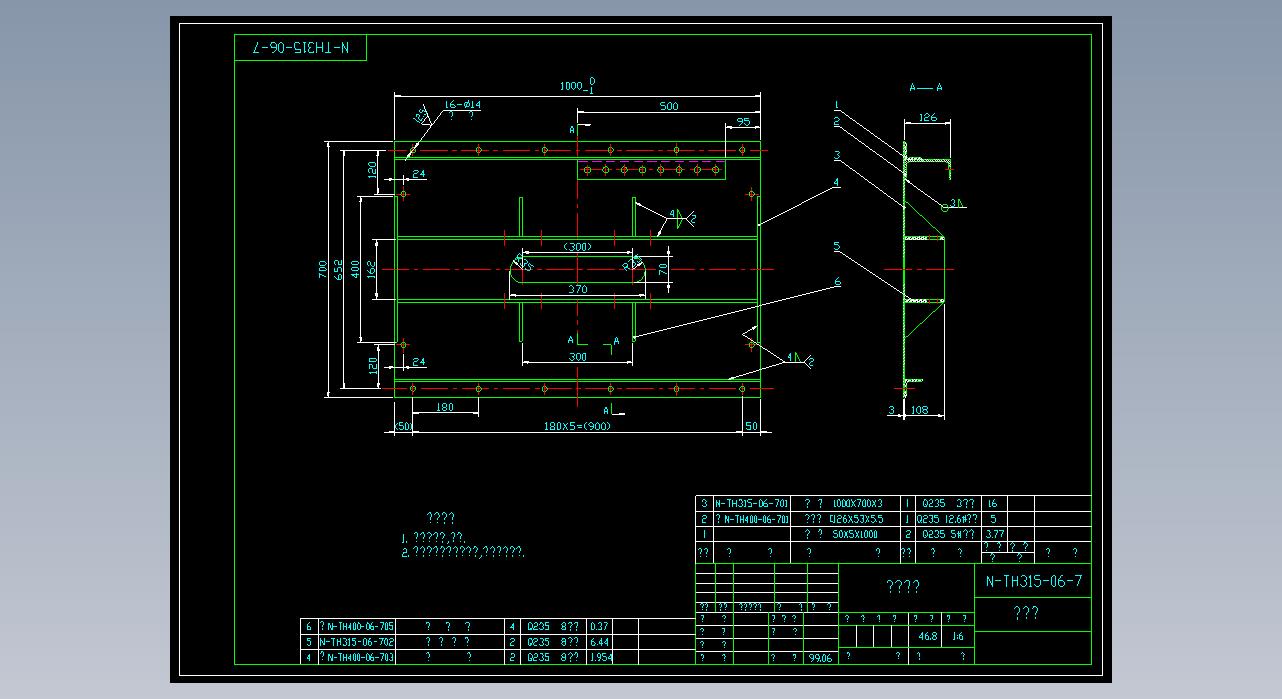The width and height of the screenshot is (1282, 699).
Task: Click the 46.8 weight value in title block
Action: [x=927, y=636]
